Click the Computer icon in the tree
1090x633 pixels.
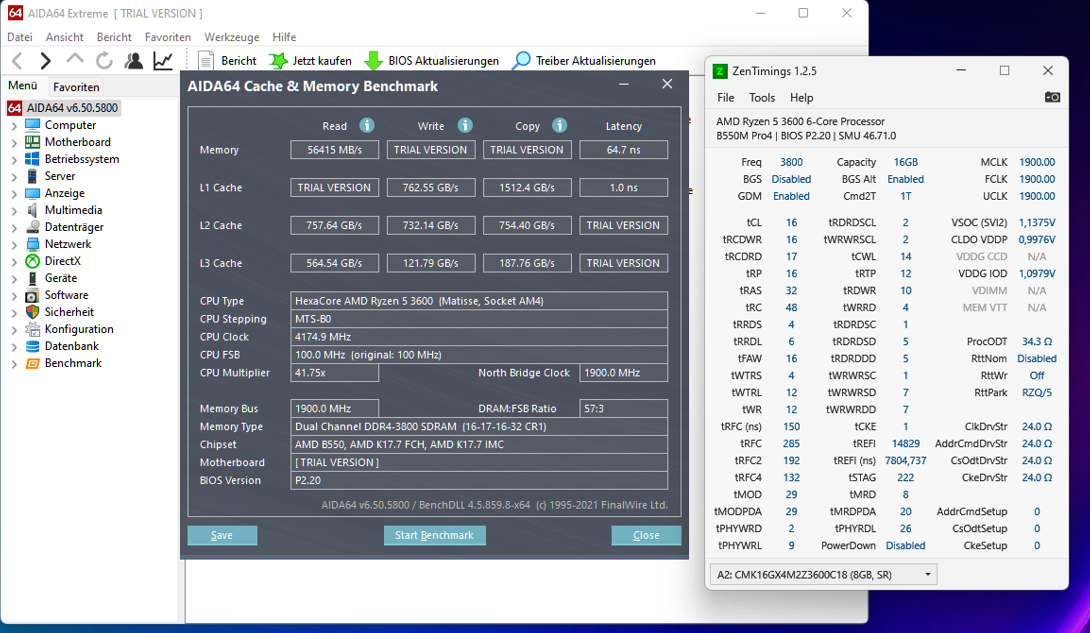click(x=33, y=125)
